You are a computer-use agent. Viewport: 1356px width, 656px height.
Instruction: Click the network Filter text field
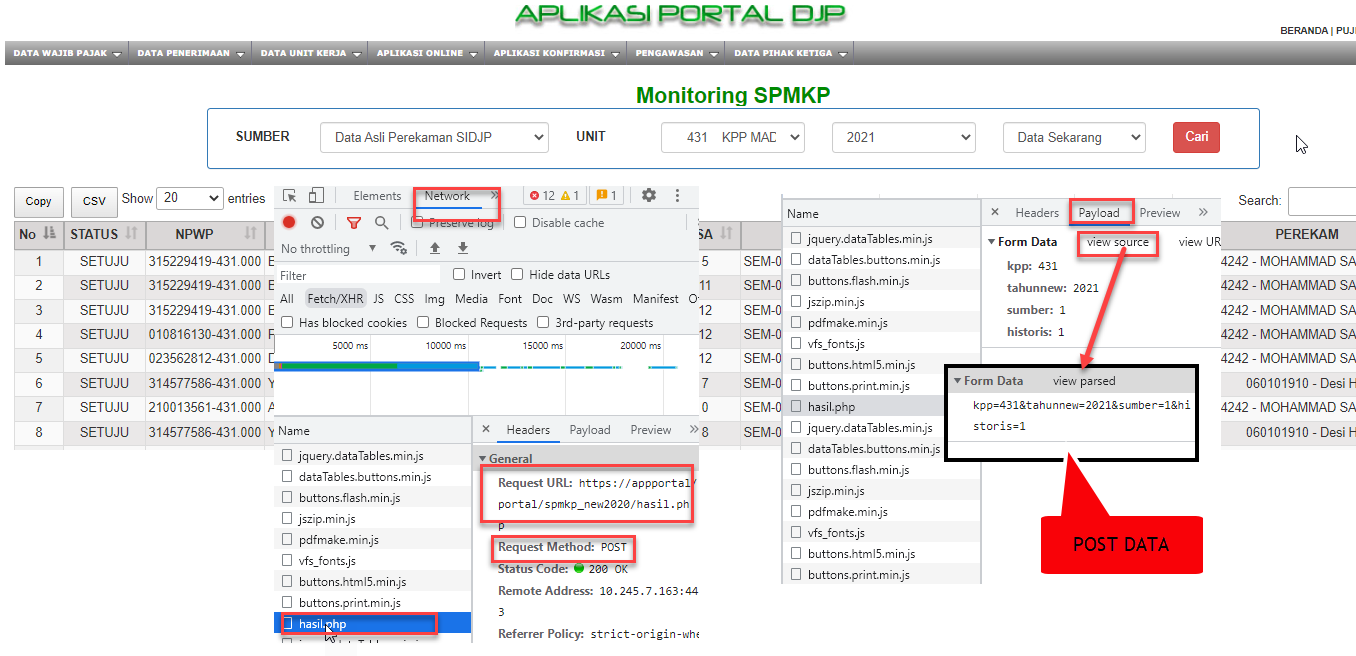358,275
